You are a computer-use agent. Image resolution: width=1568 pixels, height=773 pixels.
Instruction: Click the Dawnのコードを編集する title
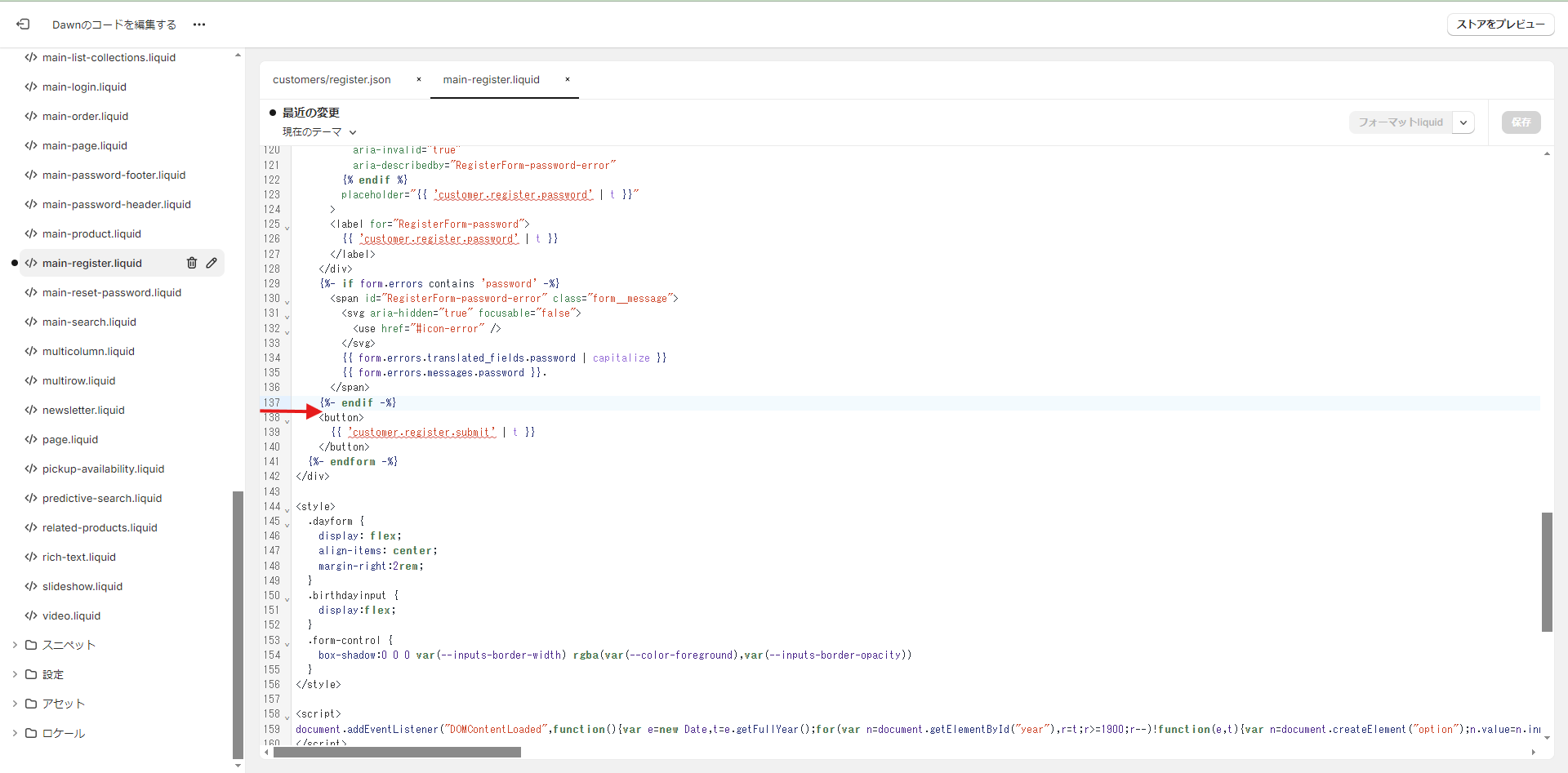click(x=114, y=24)
